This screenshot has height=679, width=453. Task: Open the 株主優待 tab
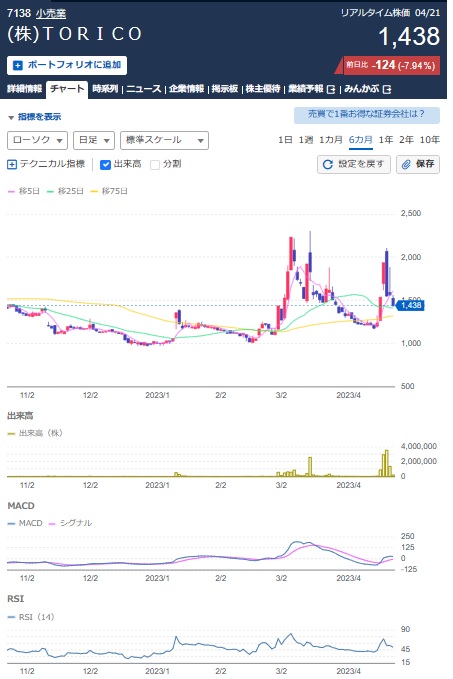coord(263,89)
